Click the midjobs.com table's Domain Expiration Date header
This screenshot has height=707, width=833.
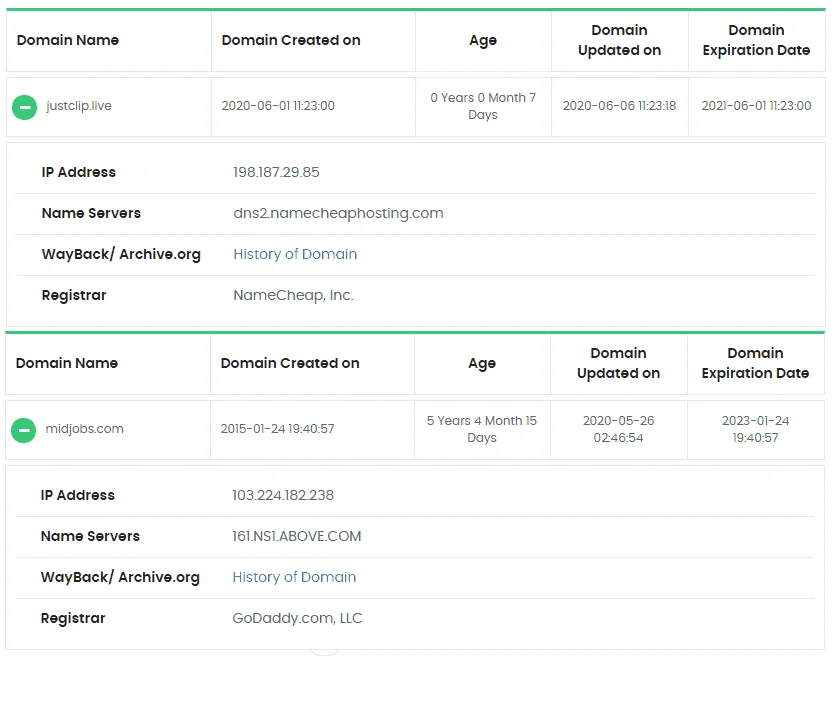point(755,363)
